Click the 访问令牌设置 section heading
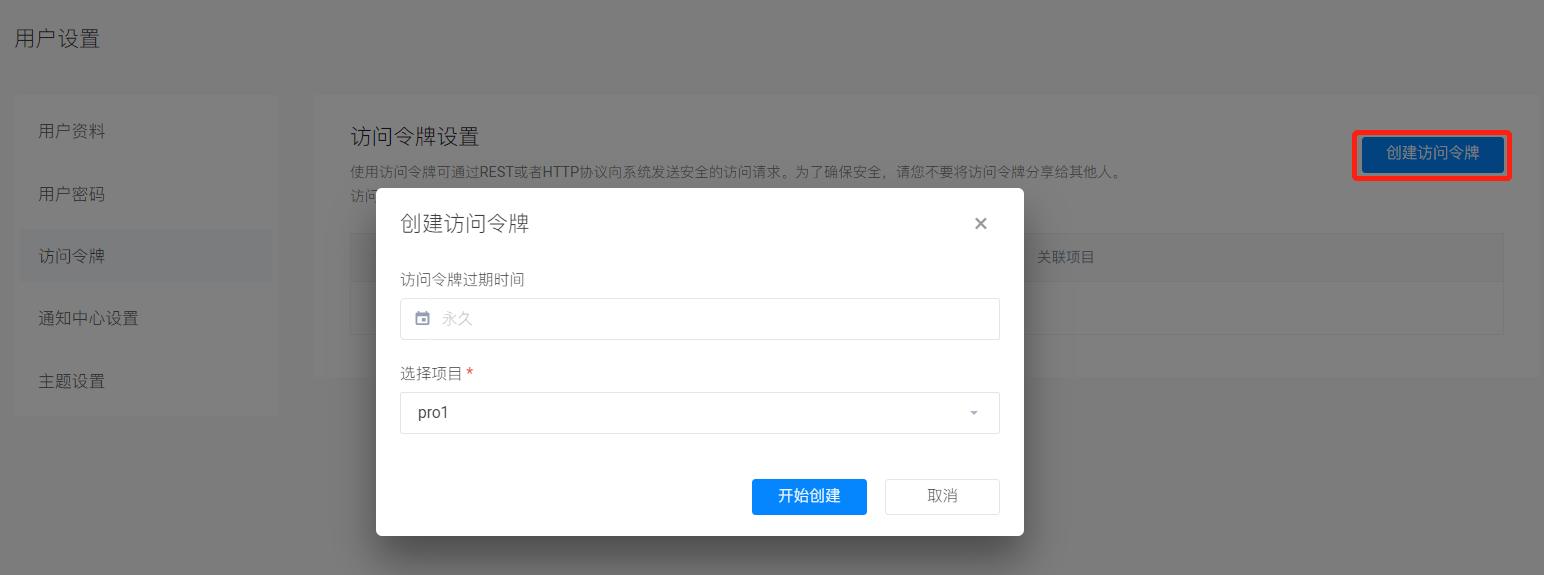This screenshot has height=575, width=1544. (414, 137)
